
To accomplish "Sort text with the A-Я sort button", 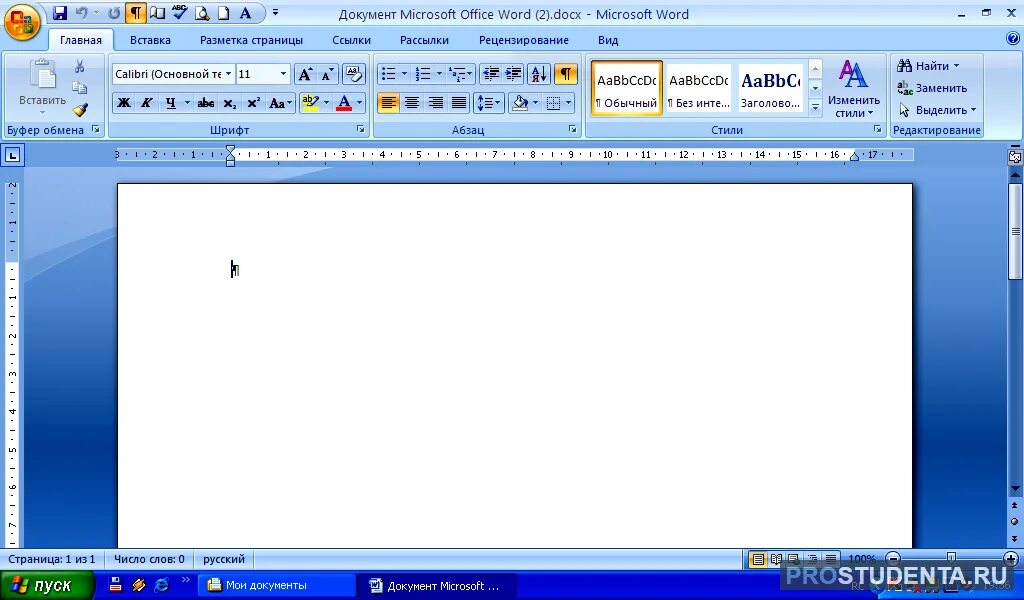I will coord(539,74).
